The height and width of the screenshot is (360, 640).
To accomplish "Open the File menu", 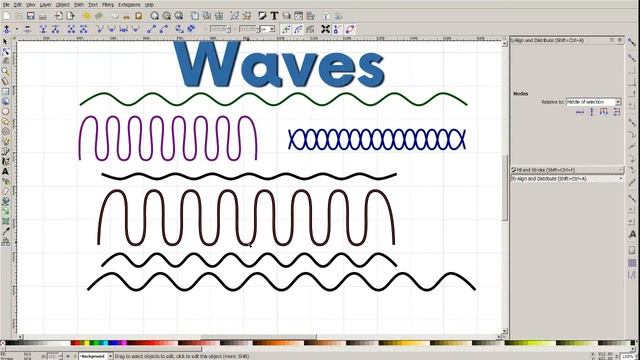I will (6, 4).
